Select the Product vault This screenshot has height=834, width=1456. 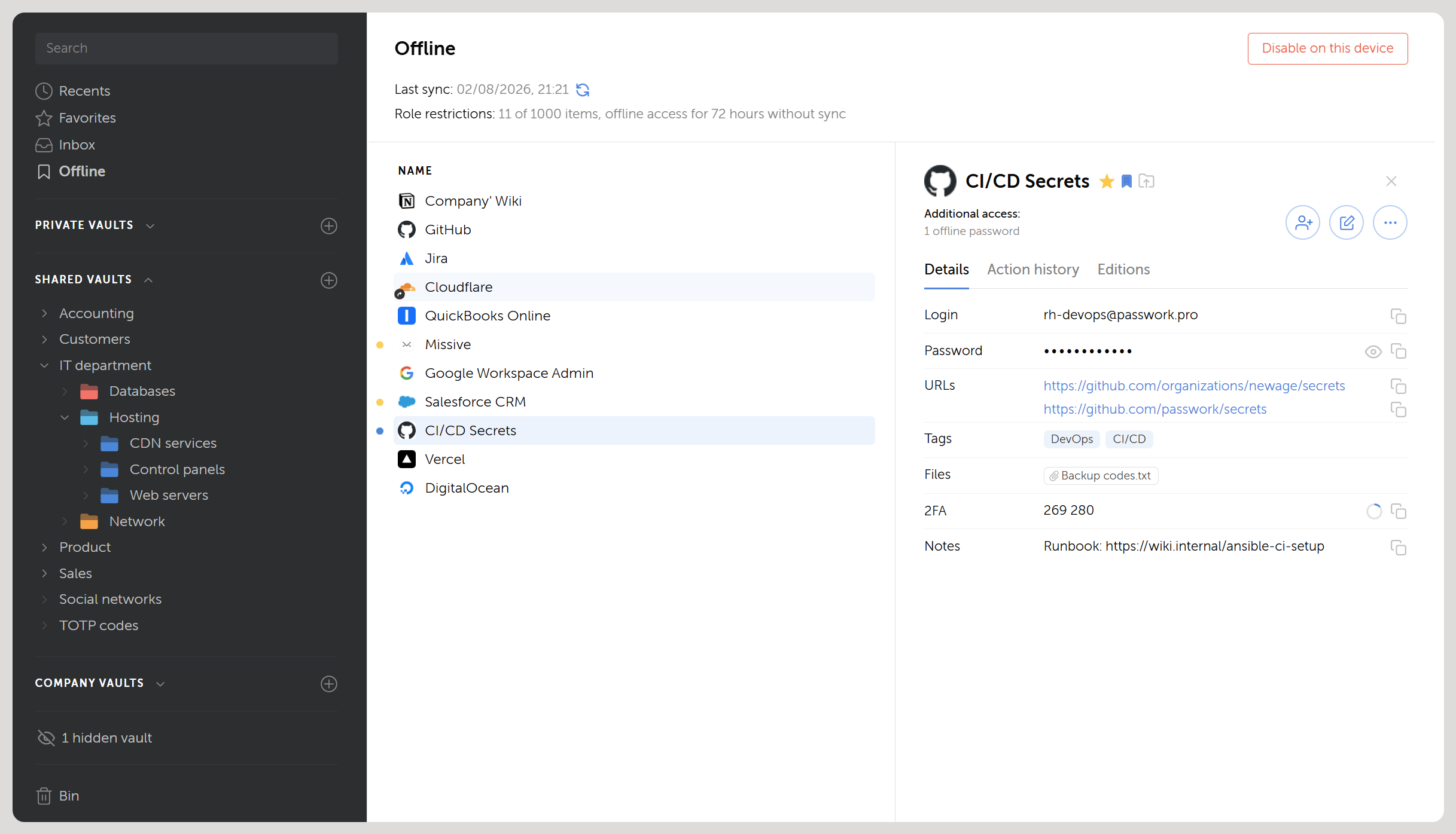pyautogui.click(x=85, y=547)
